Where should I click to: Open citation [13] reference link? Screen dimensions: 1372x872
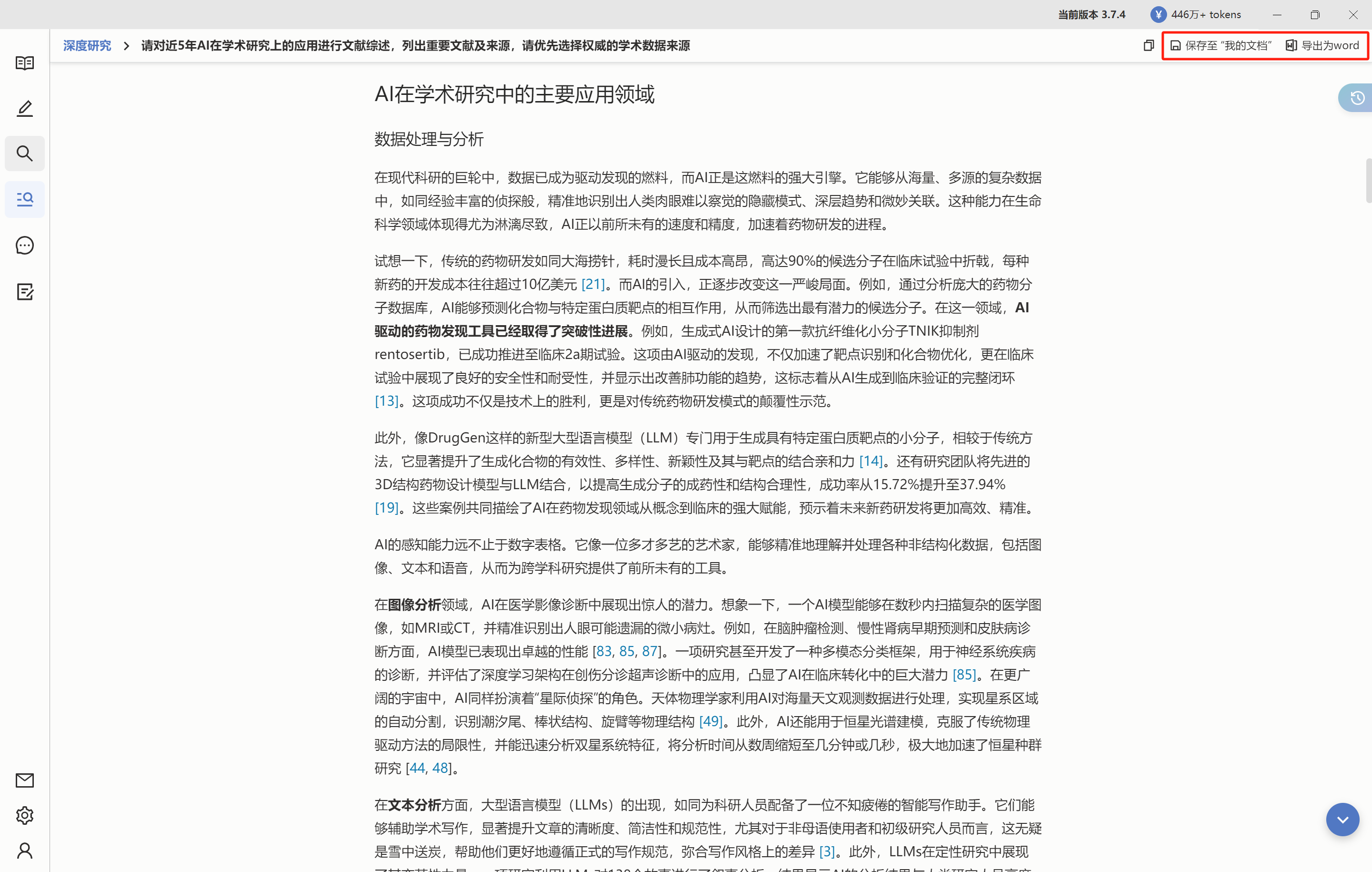[x=386, y=400]
